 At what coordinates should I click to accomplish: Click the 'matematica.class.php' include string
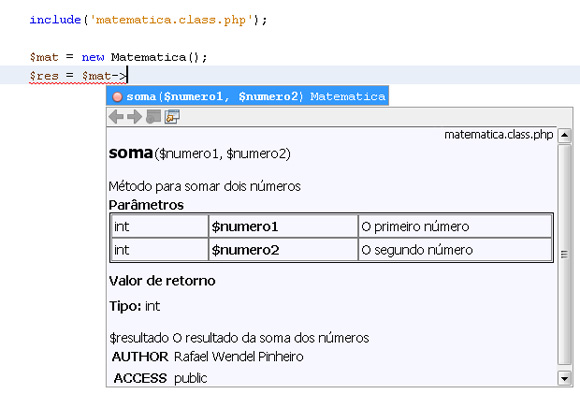pyautogui.click(x=172, y=20)
